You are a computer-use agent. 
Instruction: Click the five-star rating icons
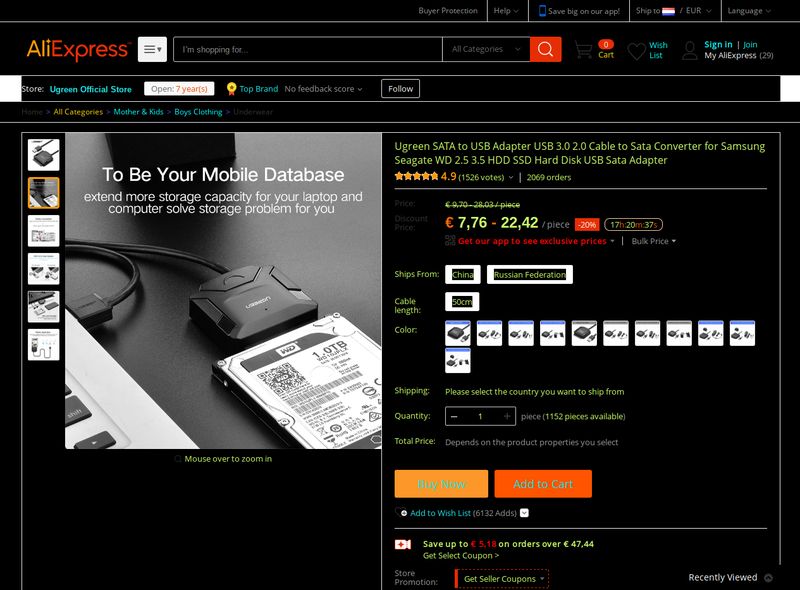pos(416,177)
